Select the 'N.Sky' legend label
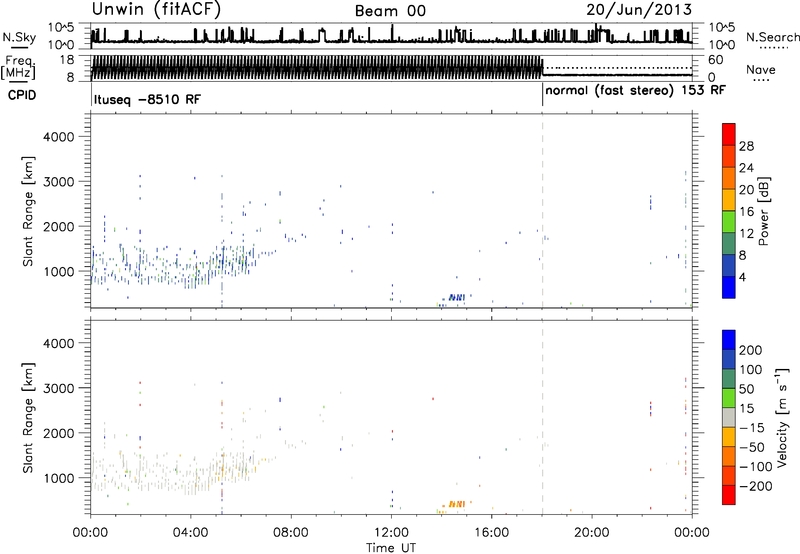 pos(19,37)
